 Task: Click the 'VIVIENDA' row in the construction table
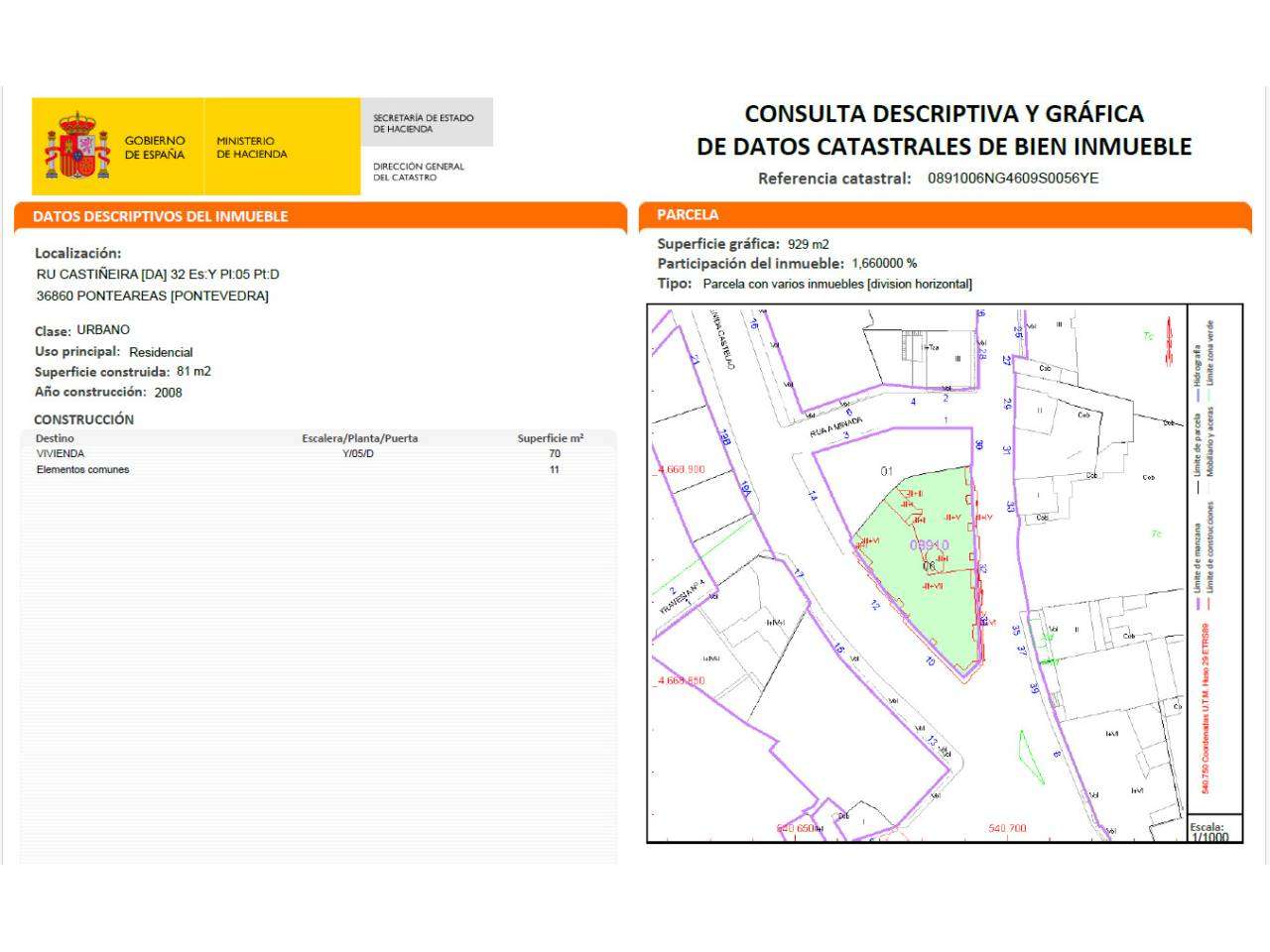click(x=317, y=454)
